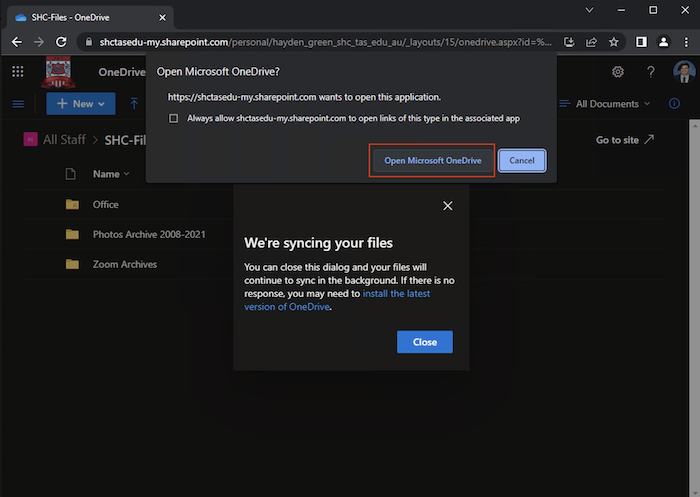
Task: Close the syncing dialog with X icon
Action: [447, 205]
